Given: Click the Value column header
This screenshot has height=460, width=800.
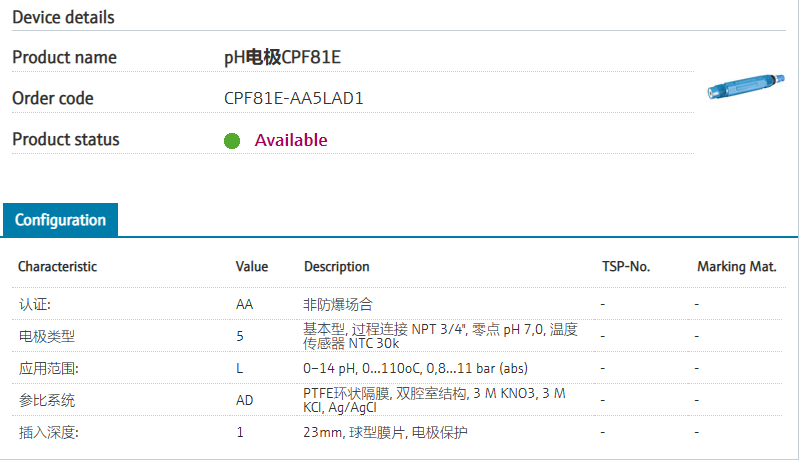Looking at the screenshot, I should [252, 267].
